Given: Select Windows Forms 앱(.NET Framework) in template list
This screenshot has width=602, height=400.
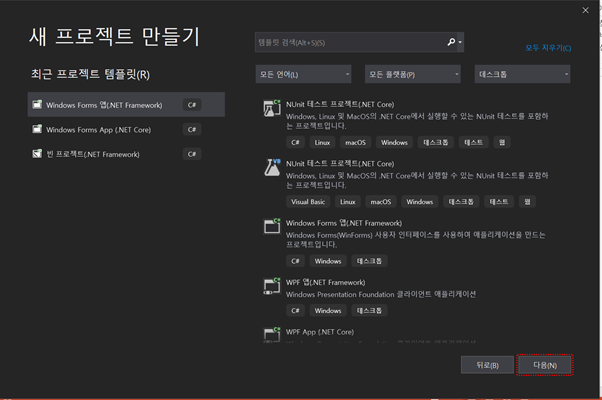Looking at the screenshot, I should (344, 223).
